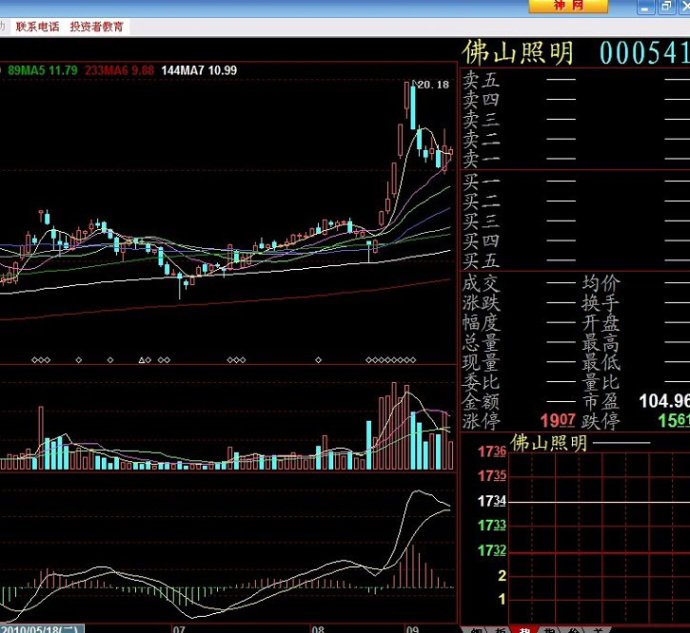Select the 买三 buy order row
The height and width of the screenshot is (633, 690).
(575, 221)
